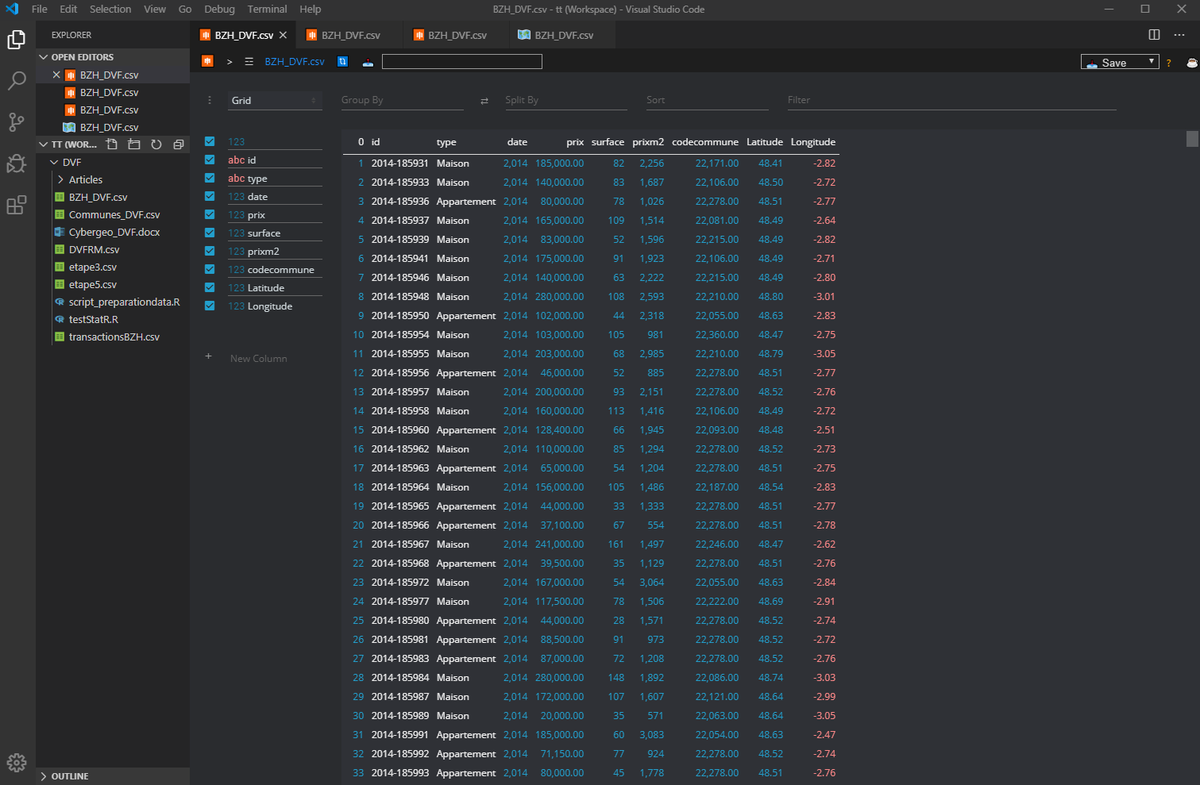Open the Explorer view in activity bar
The height and width of the screenshot is (785, 1200).
17,40
